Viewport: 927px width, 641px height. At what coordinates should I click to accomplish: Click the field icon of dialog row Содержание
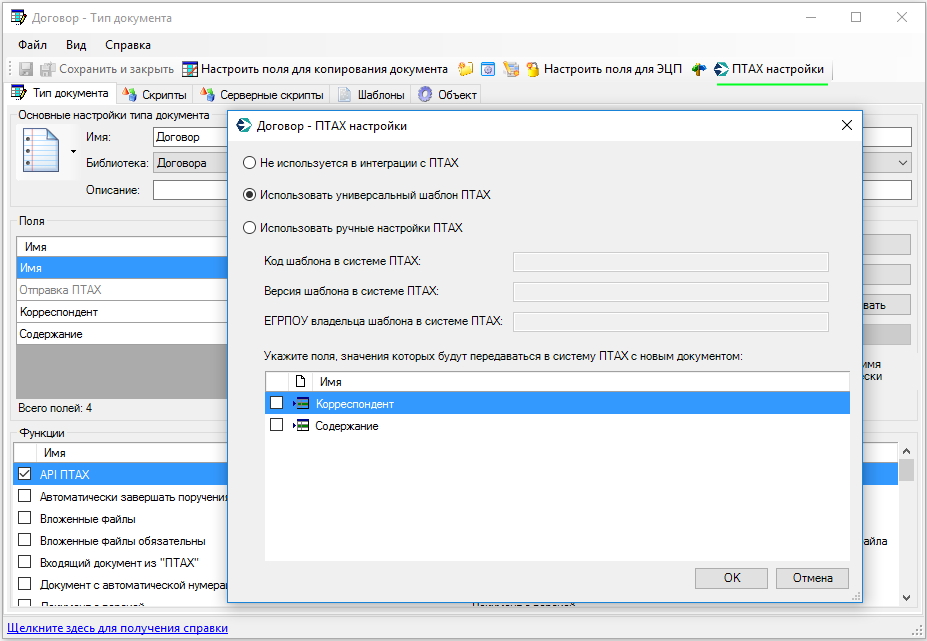coord(301,426)
